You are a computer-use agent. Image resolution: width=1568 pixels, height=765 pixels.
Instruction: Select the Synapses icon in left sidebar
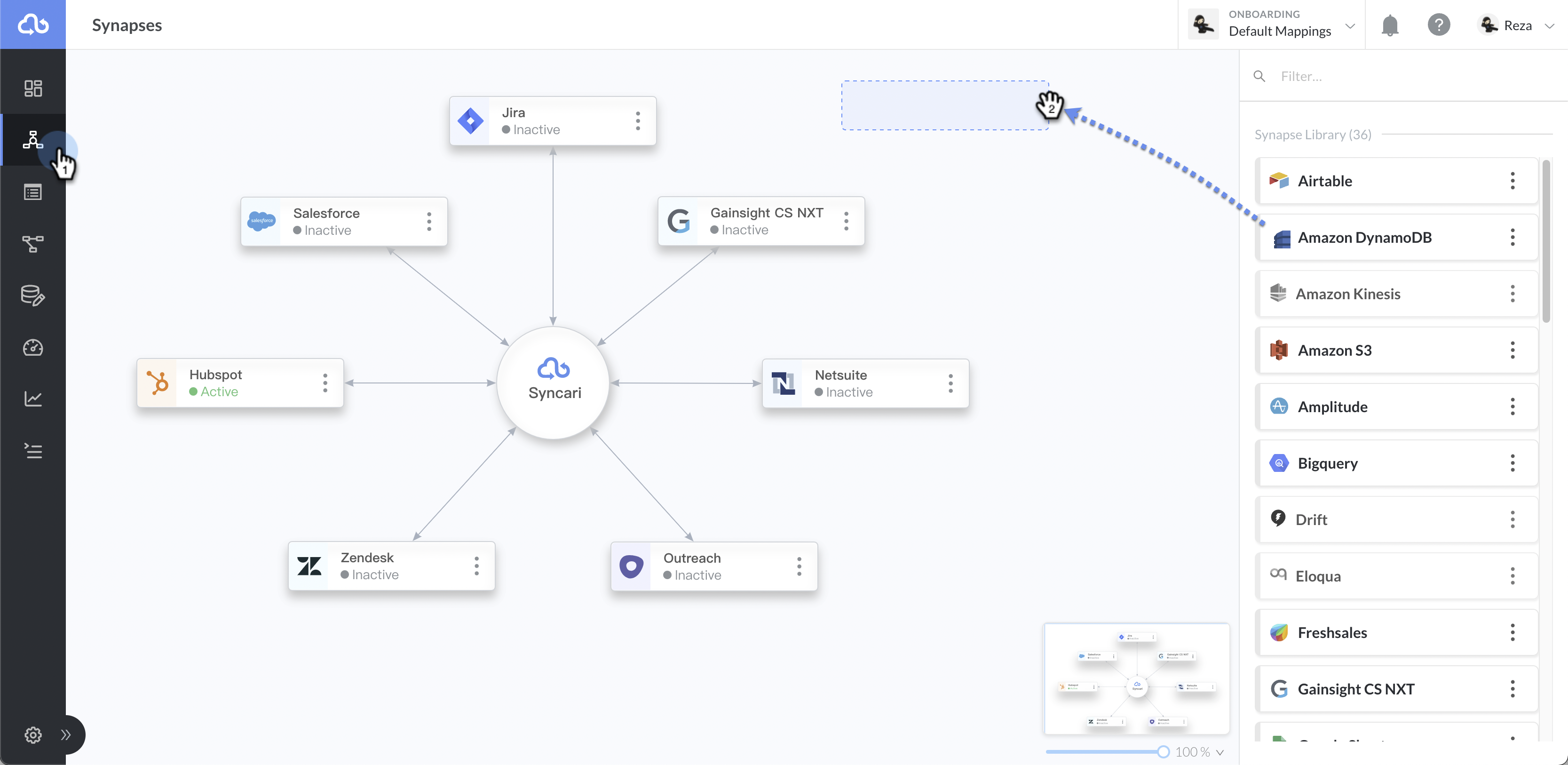(x=33, y=140)
